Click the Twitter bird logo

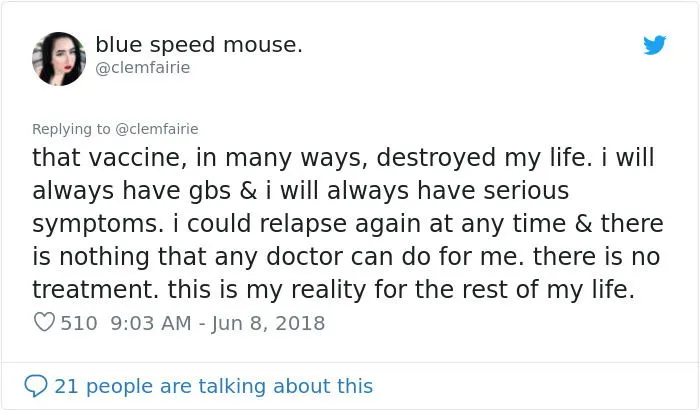(655, 45)
